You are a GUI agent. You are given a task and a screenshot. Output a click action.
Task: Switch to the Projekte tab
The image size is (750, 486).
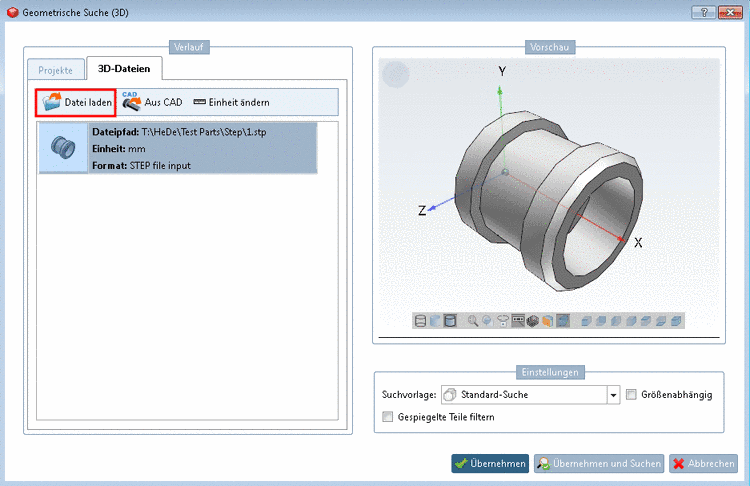pyautogui.click(x=56, y=70)
